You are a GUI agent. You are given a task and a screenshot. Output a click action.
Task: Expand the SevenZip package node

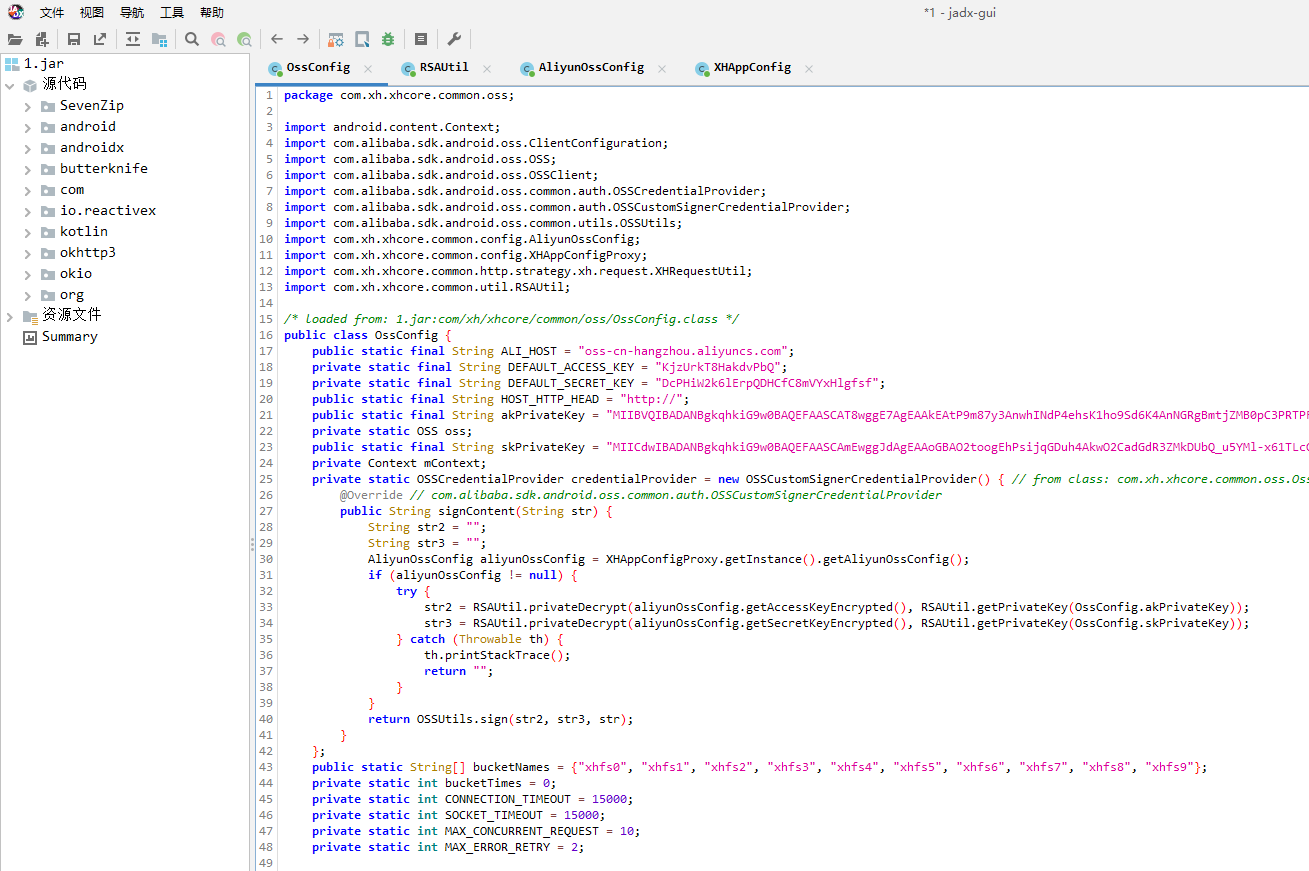[28, 106]
